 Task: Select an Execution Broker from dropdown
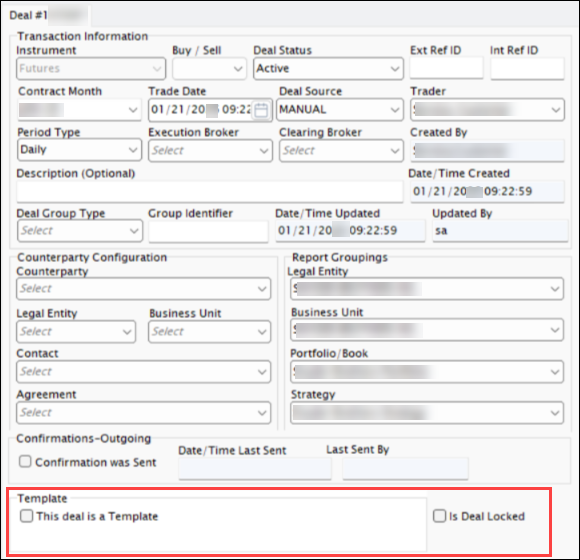(210, 151)
